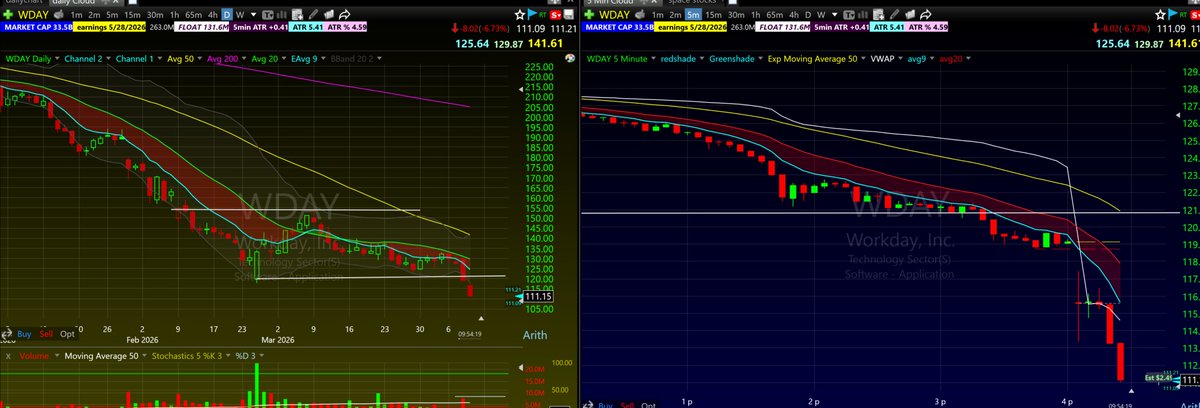
Task: Click the eraser icon in daily chart toolbar
Action: (x=329, y=15)
